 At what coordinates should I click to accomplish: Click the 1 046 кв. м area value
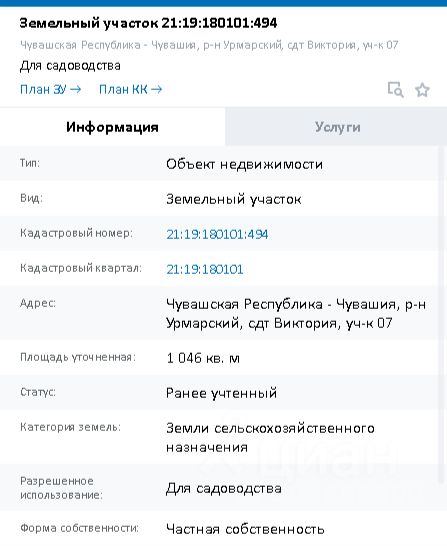coord(203,358)
